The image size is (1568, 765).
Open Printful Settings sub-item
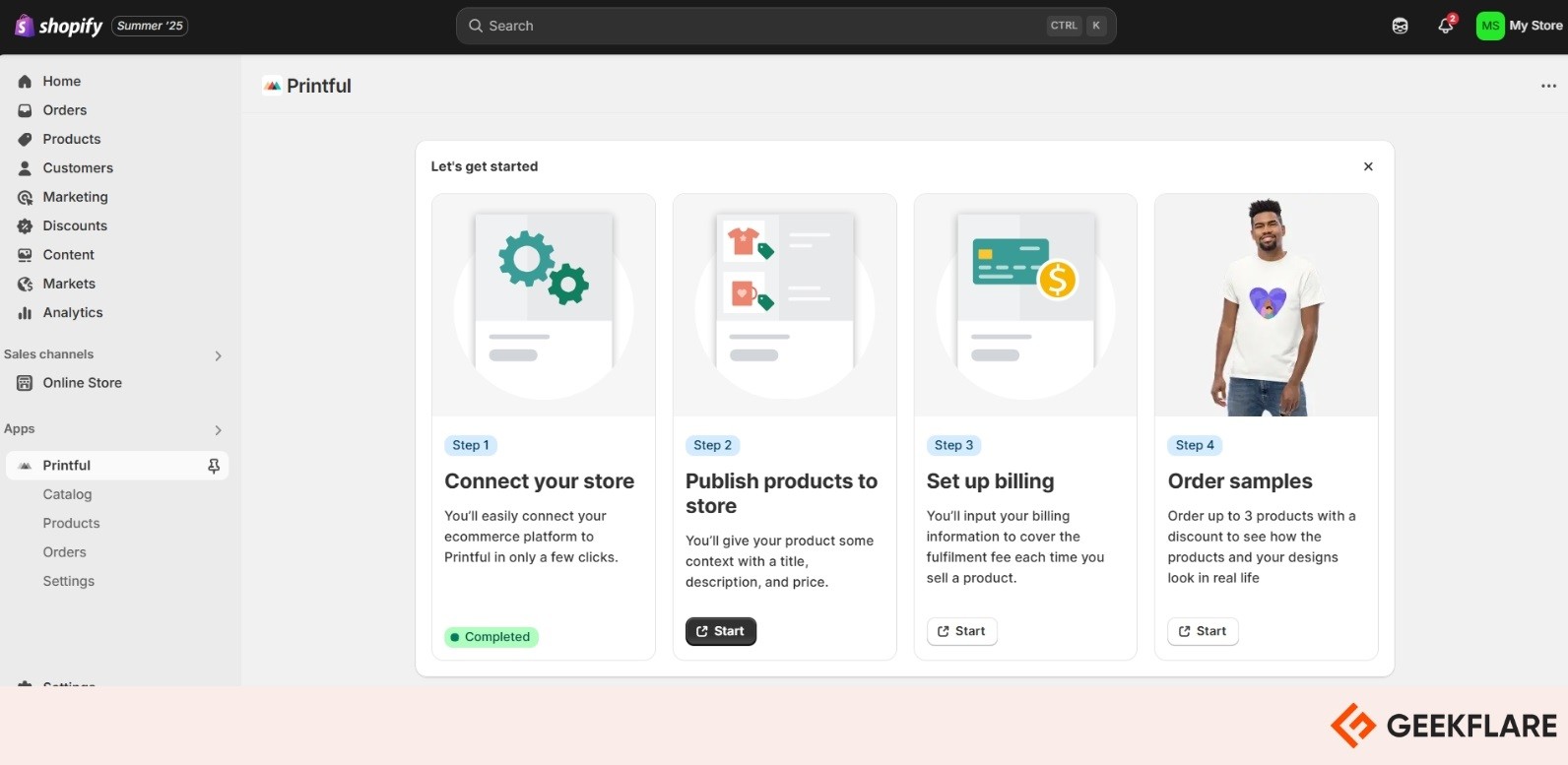tap(68, 581)
